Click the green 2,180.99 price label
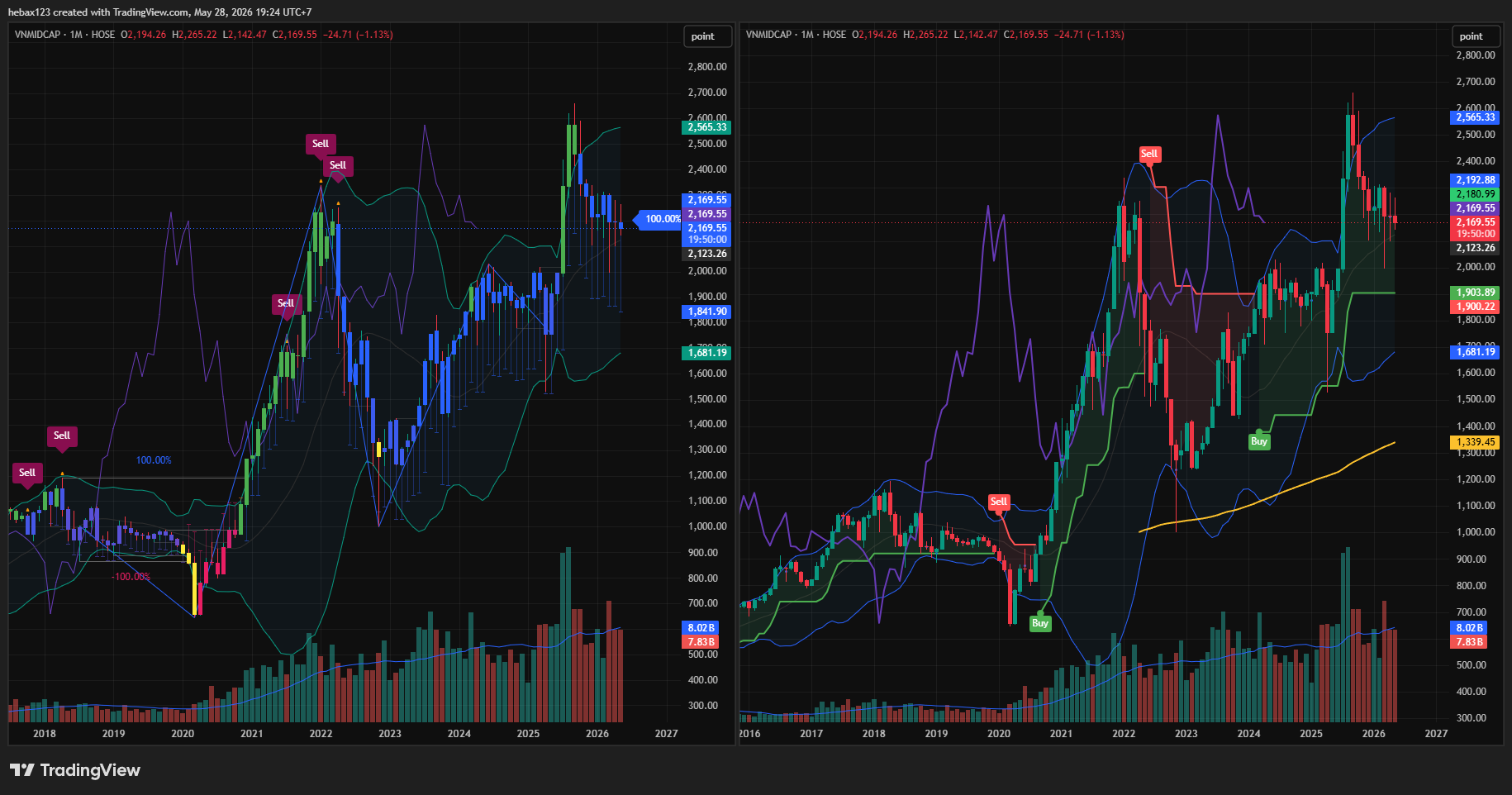The width and height of the screenshot is (1512, 795). 1476,194
